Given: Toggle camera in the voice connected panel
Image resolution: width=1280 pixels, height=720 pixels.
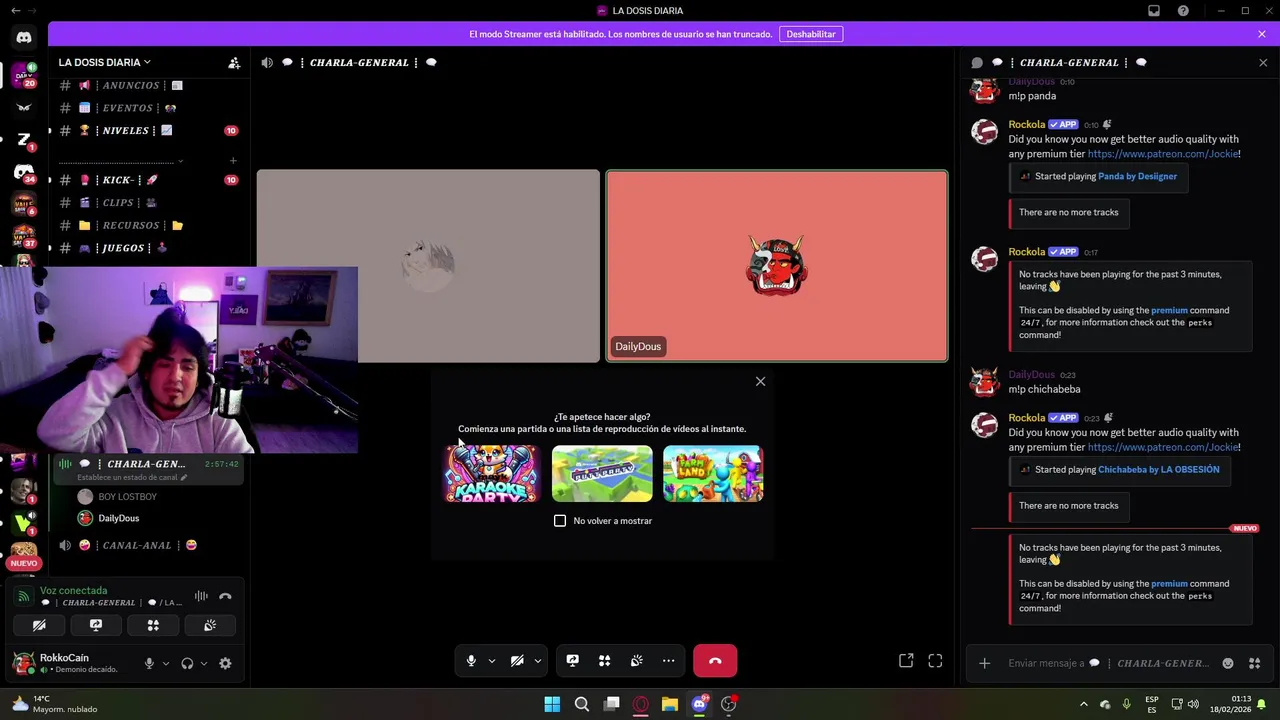Looking at the screenshot, I should point(39,625).
